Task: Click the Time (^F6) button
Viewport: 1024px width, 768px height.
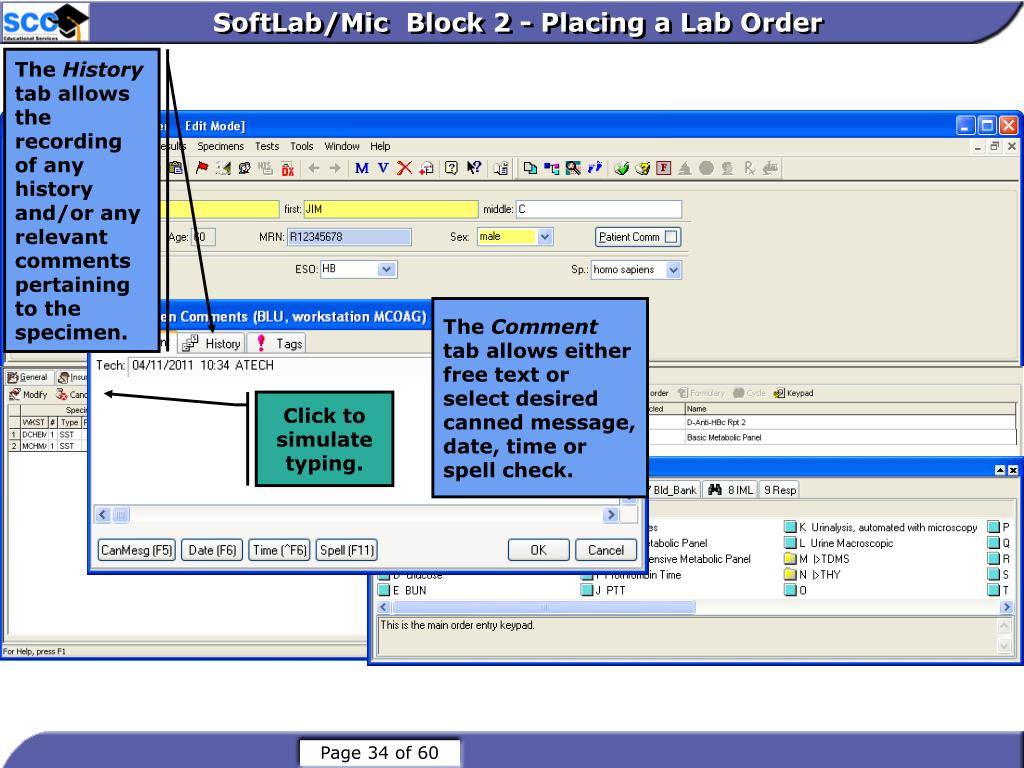Action: 279,551
